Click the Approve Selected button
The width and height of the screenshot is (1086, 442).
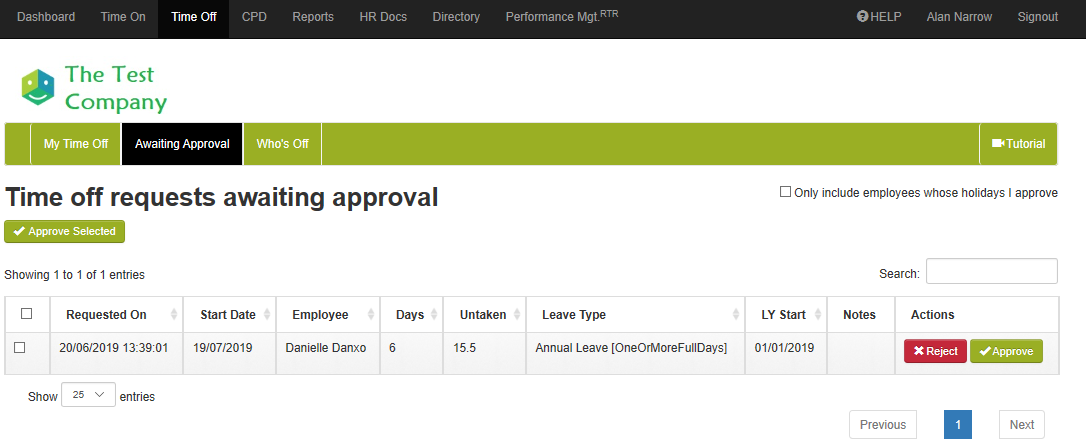(65, 232)
